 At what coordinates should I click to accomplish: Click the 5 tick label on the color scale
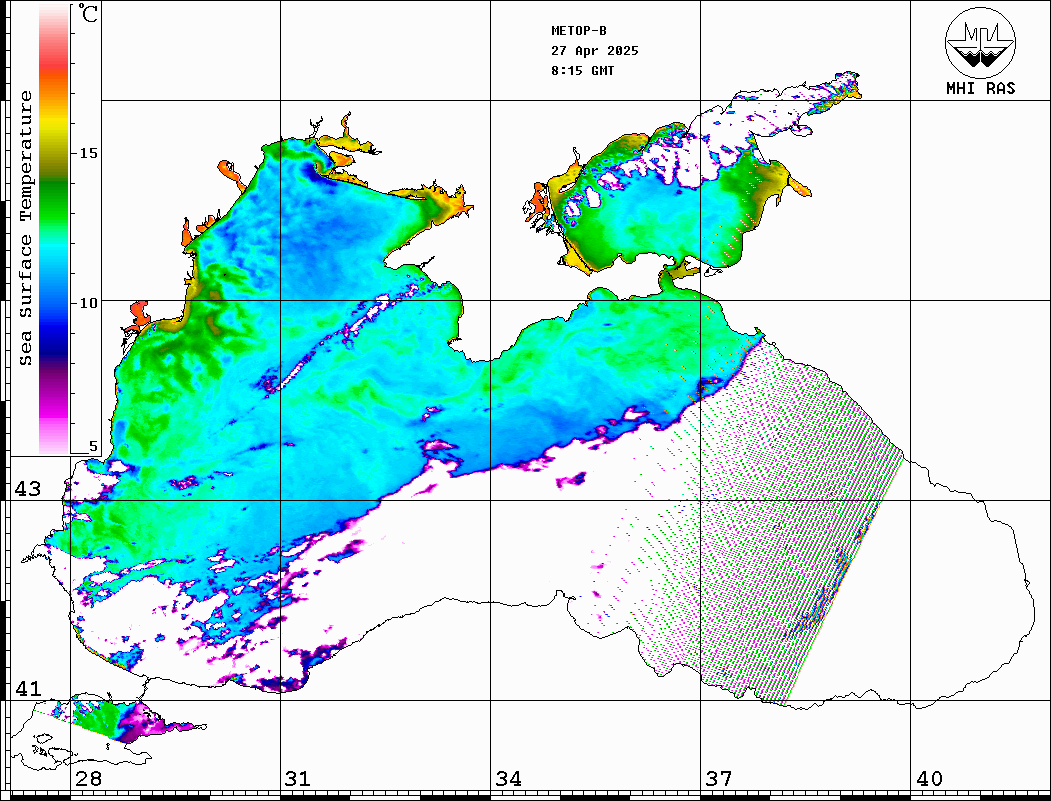coord(93,446)
